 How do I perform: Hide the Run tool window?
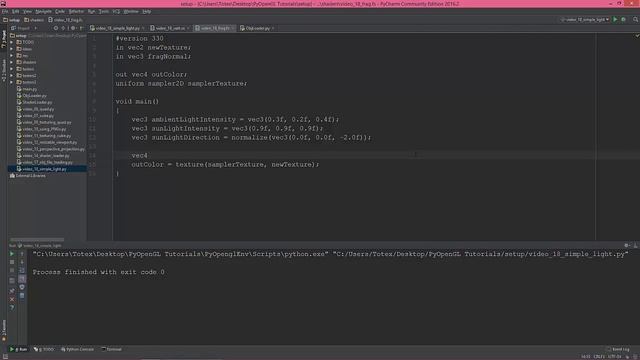tap(635, 245)
